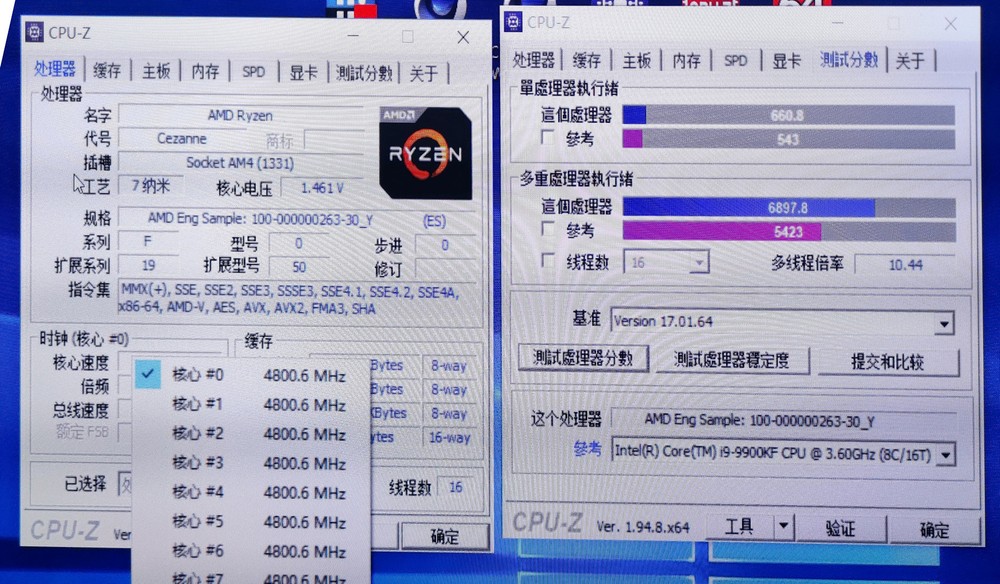The height and width of the screenshot is (584, 1000).
Task: Open 显卡 tab in left CPU-Z window
Action: 304,73
